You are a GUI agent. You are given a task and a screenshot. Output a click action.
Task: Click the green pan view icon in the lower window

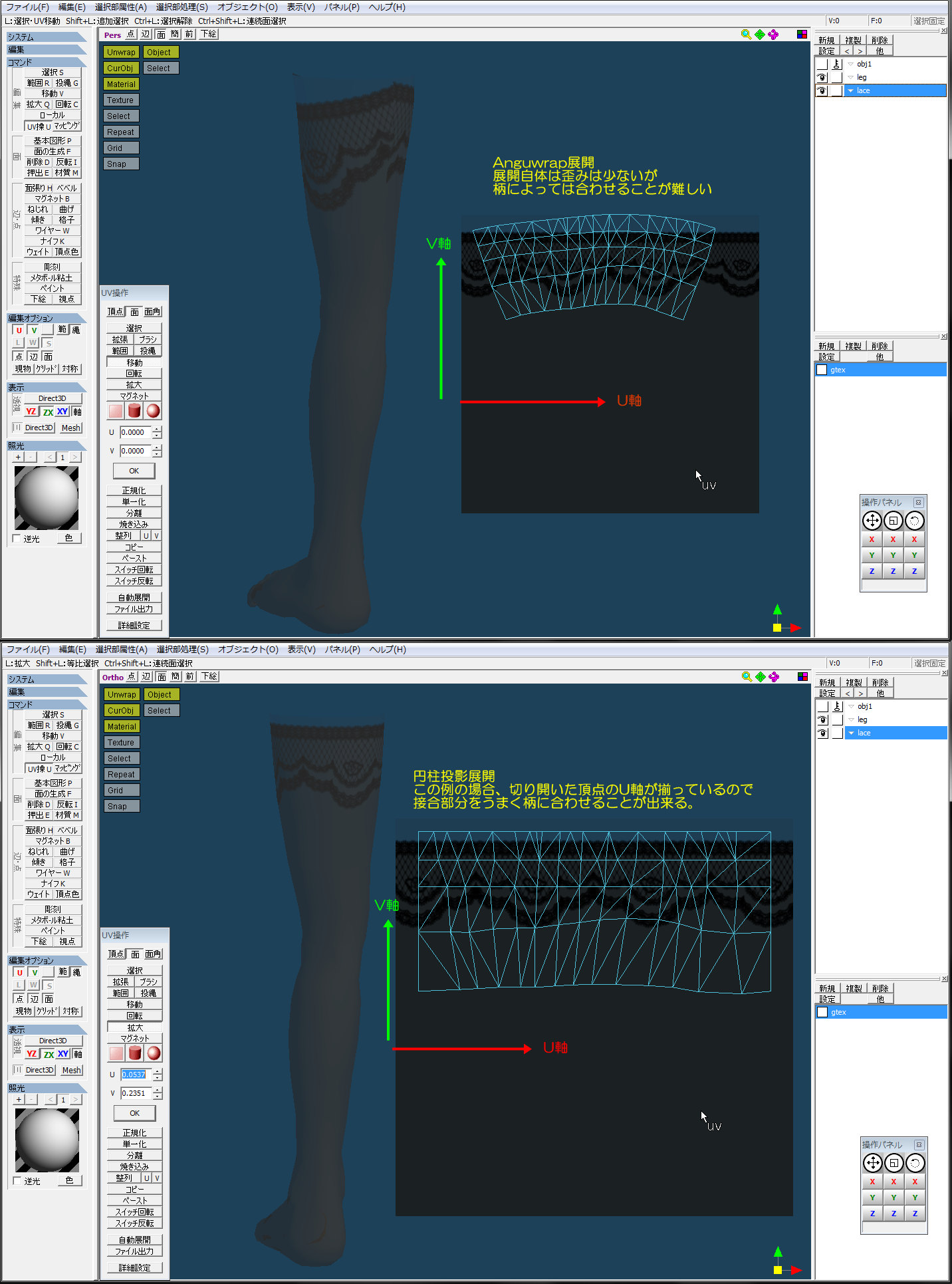click(x=761, y=677)
